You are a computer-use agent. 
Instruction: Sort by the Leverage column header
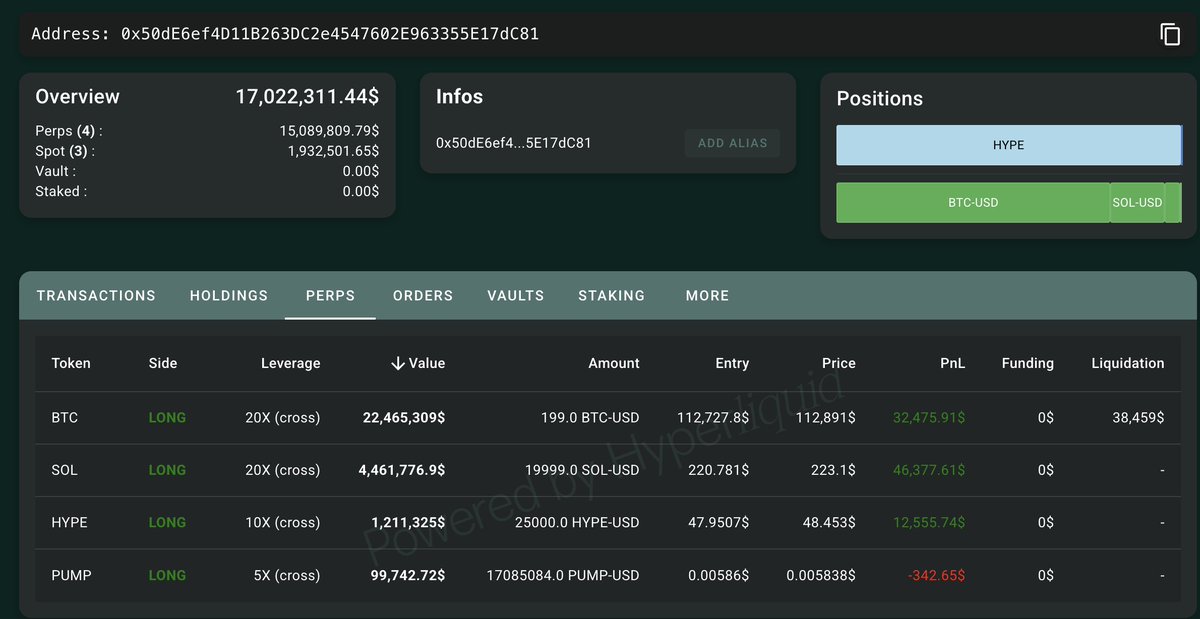290,364
